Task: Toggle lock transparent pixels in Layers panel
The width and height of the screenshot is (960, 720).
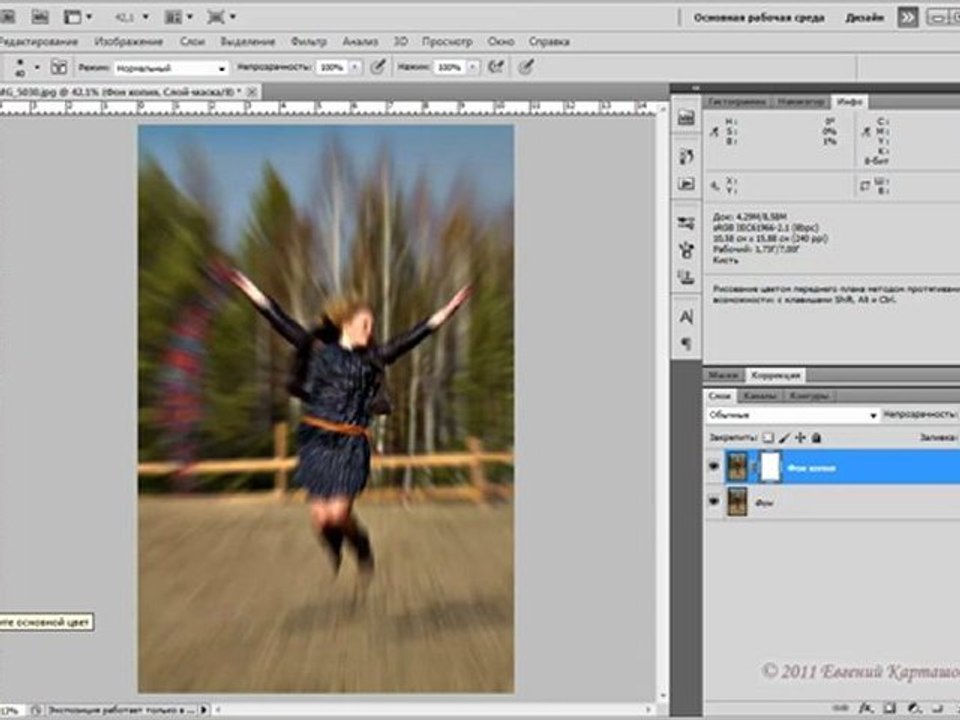Action: [768, 438]
